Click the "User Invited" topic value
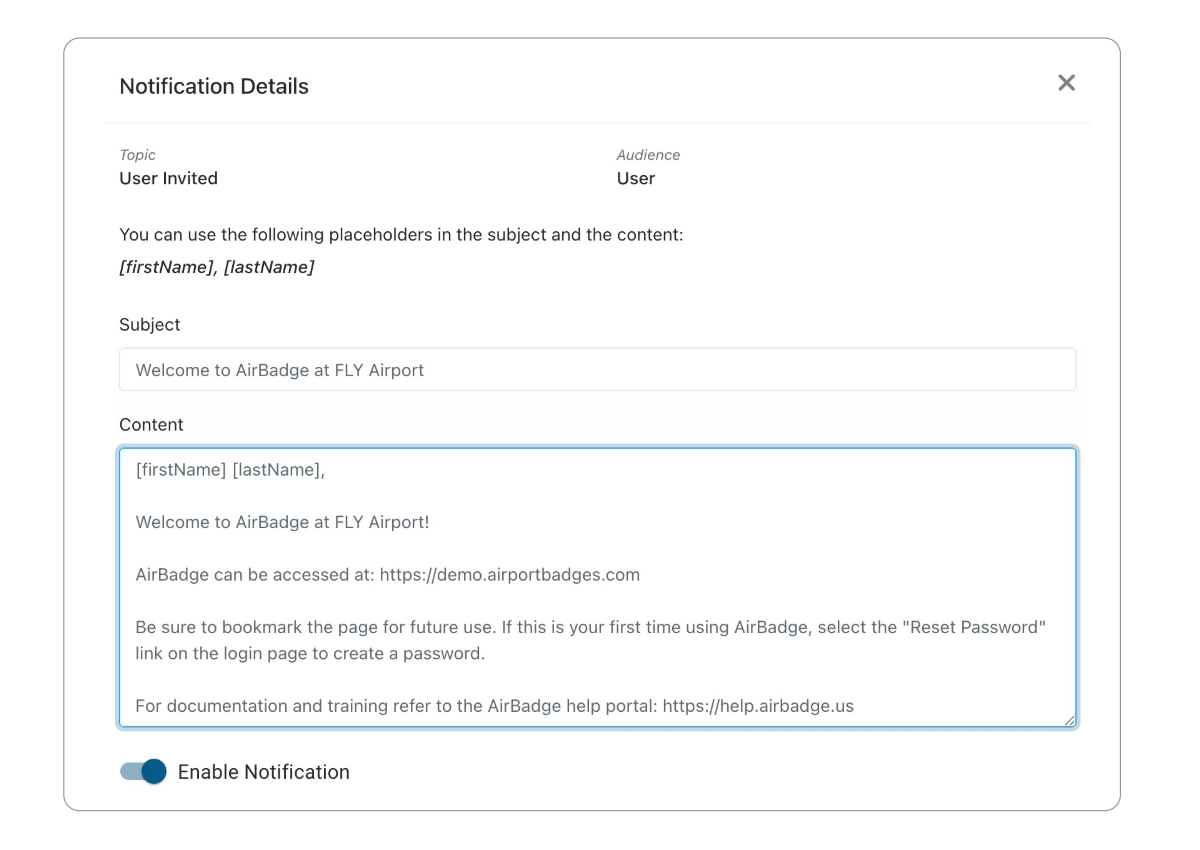 click(168, 179)
